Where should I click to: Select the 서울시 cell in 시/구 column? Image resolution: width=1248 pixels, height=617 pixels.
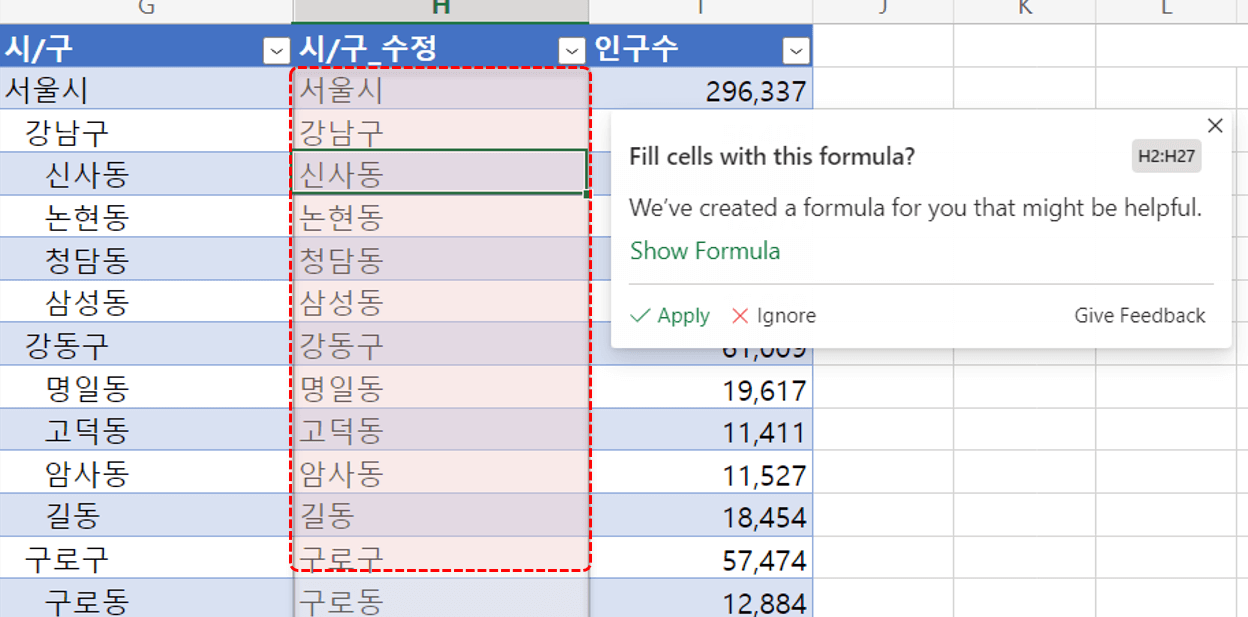point(146,90)
